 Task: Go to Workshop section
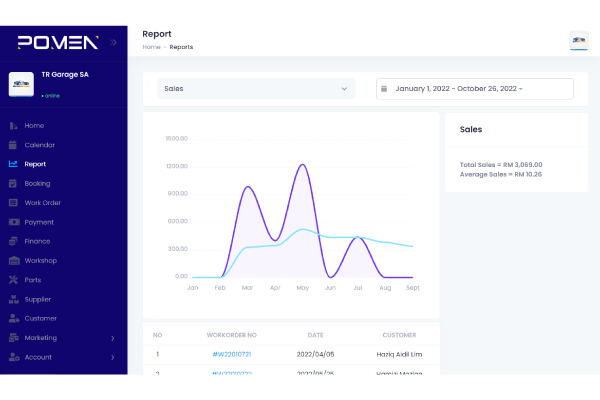(x=41, y=261)
